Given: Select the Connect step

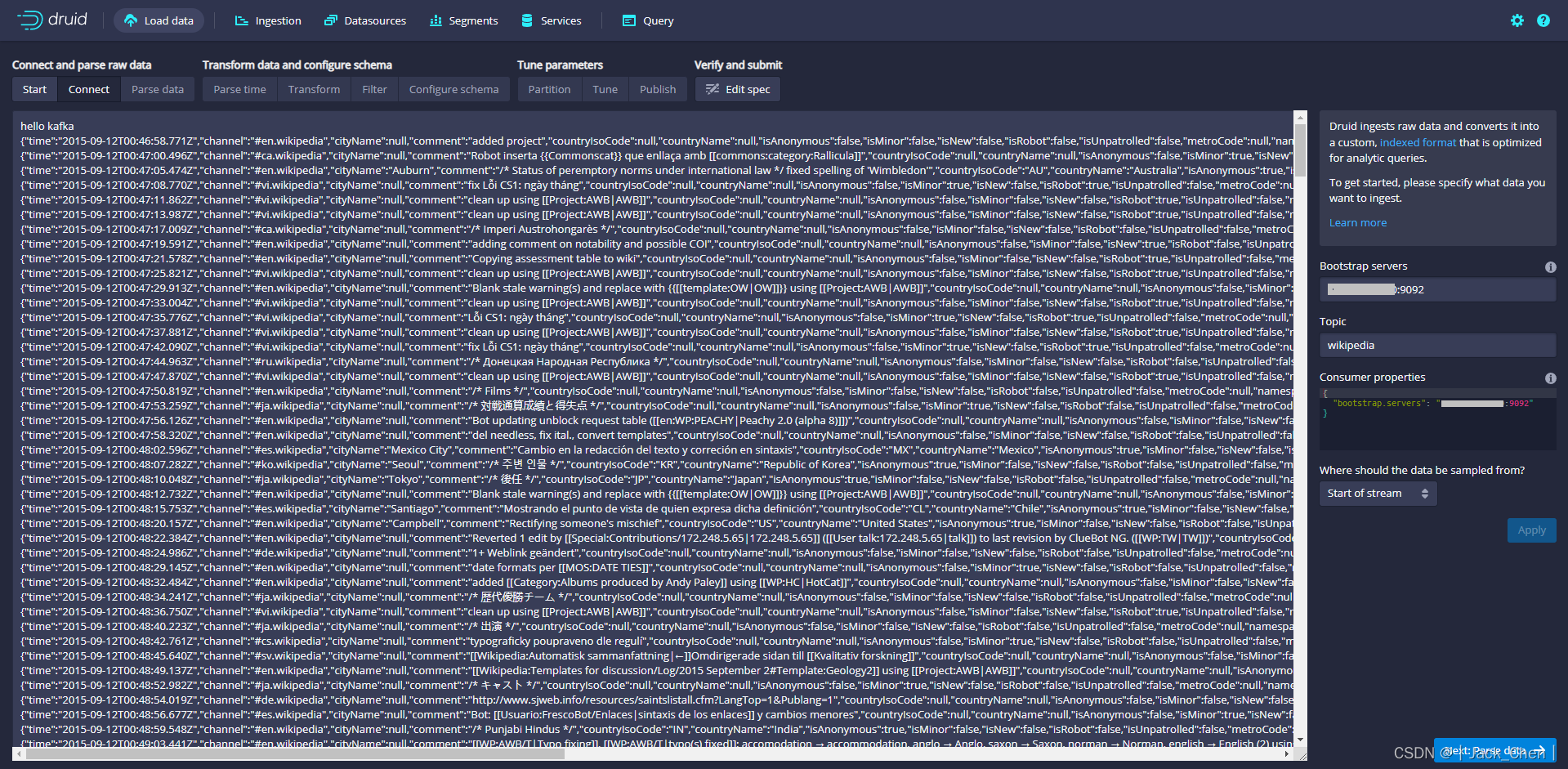Looking at the screenshot, I should click(x=89, y=89).
